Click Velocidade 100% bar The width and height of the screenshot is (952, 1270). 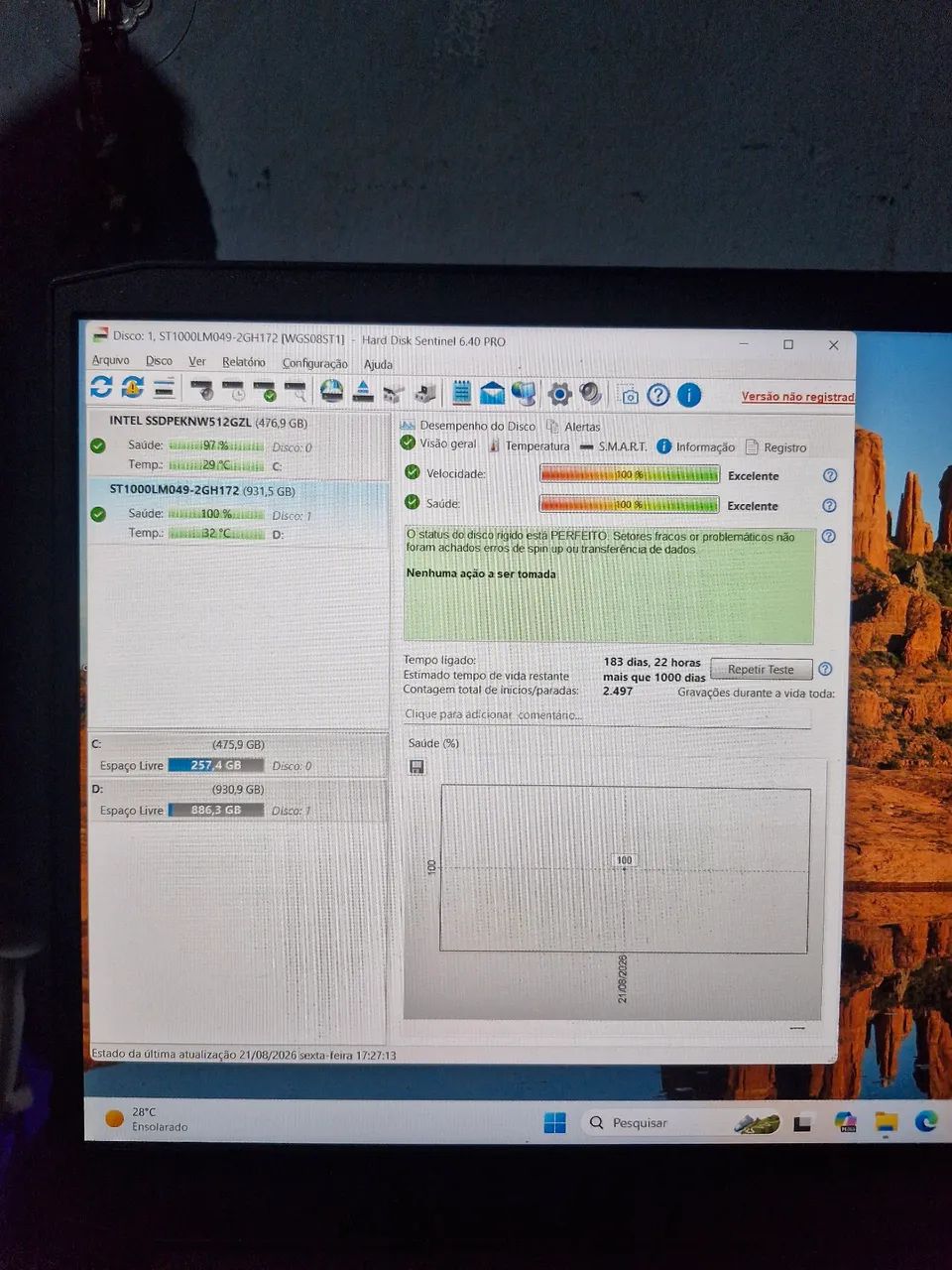pos(629,475)
